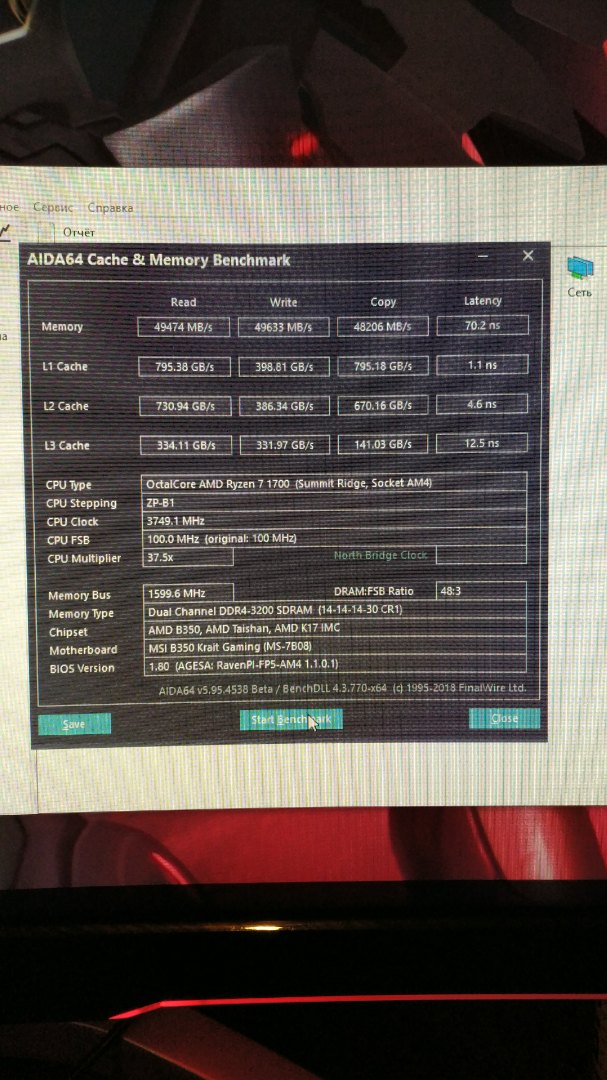The image size is (607, 1080).
Task: Click the L3 Cache Latency value 12.5 ns
Action: point(482,443)
